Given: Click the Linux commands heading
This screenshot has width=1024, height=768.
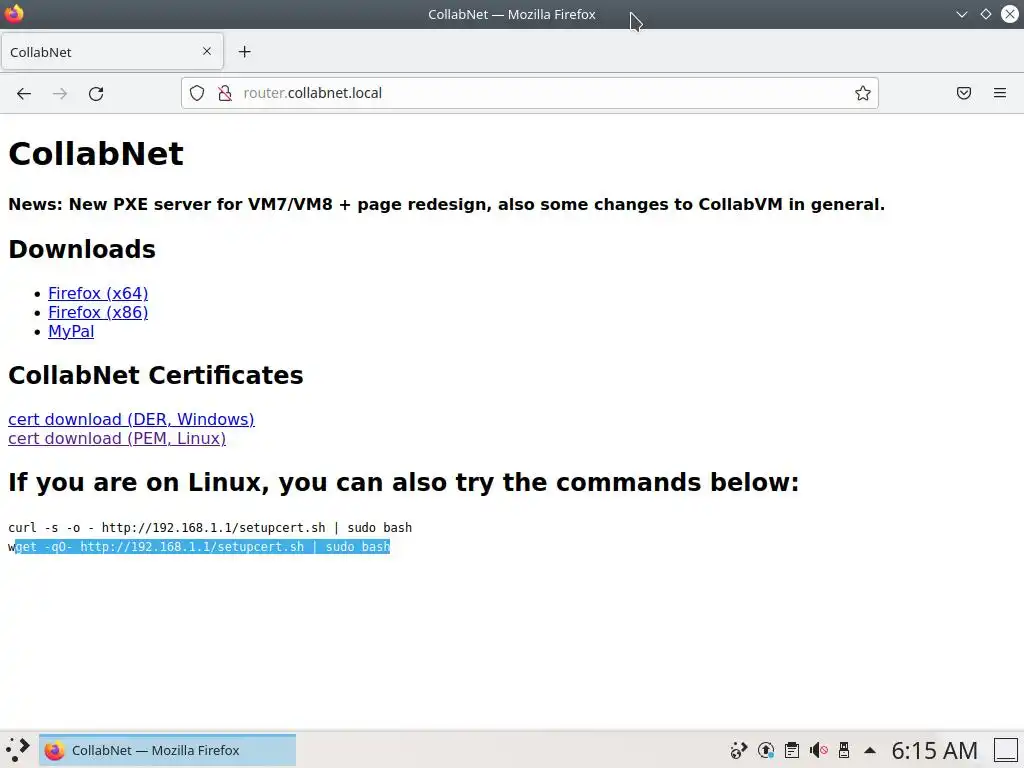Looking at the screenshot, I should 404,483.
